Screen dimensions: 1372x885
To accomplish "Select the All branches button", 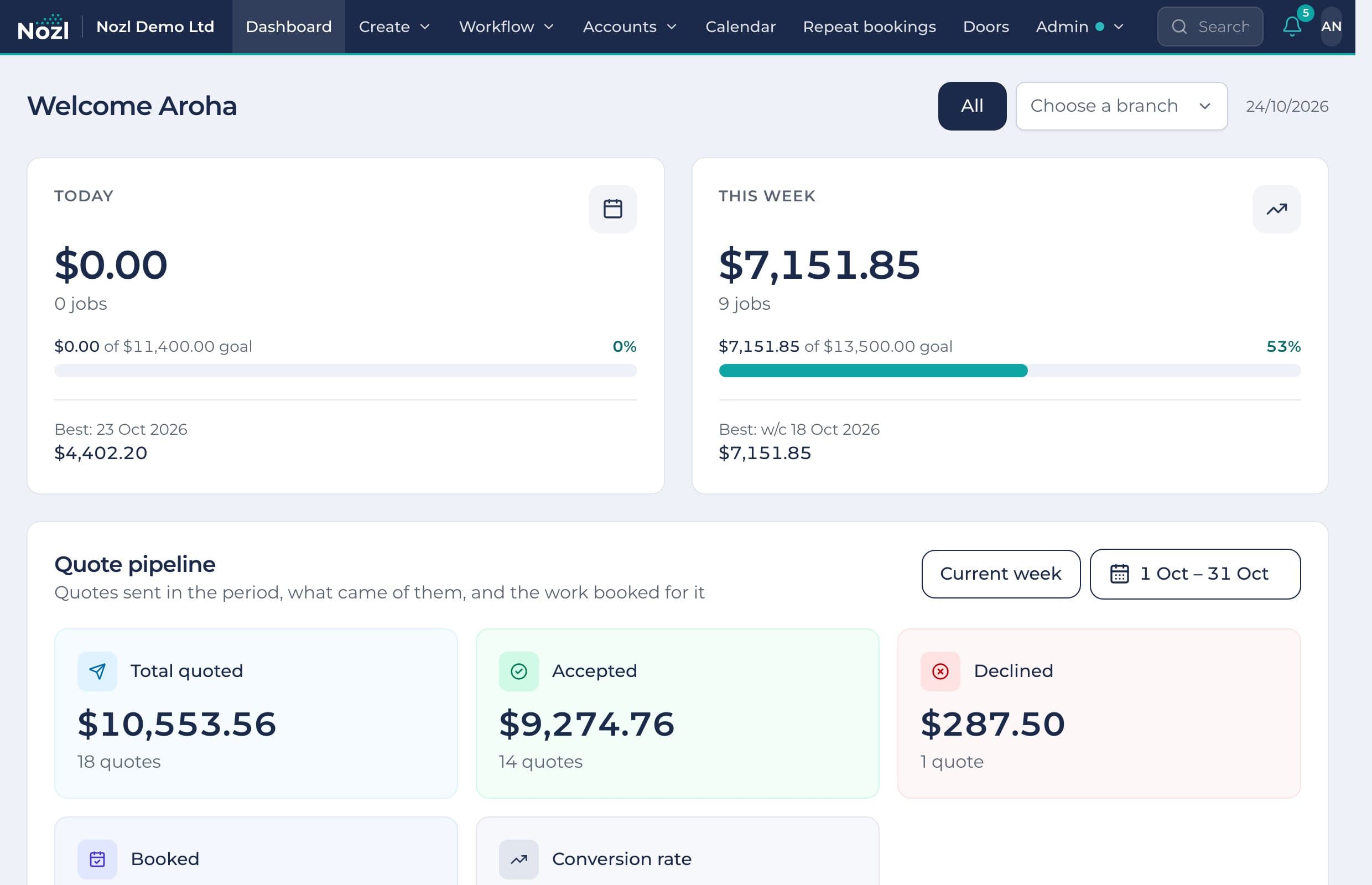I will [x=972, y=106].
